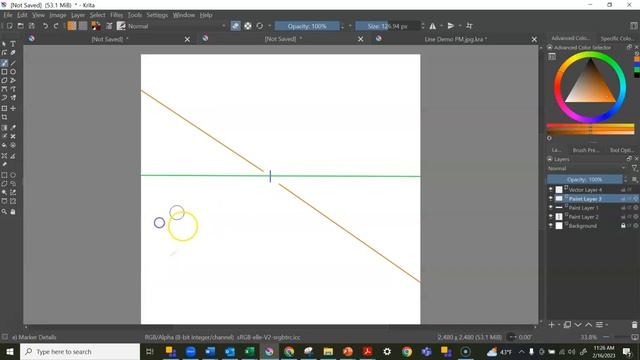Open the File menu

tap(8, 15)
